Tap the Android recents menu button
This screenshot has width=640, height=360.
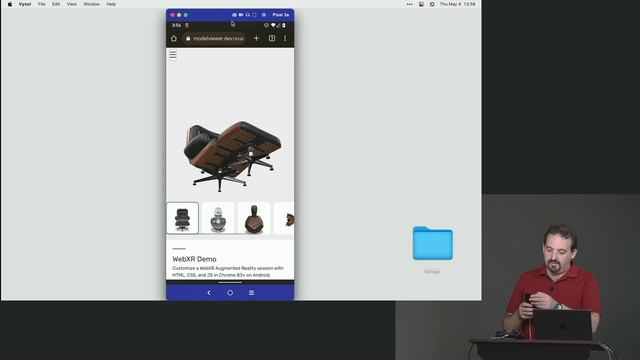(x=251, y=293)
